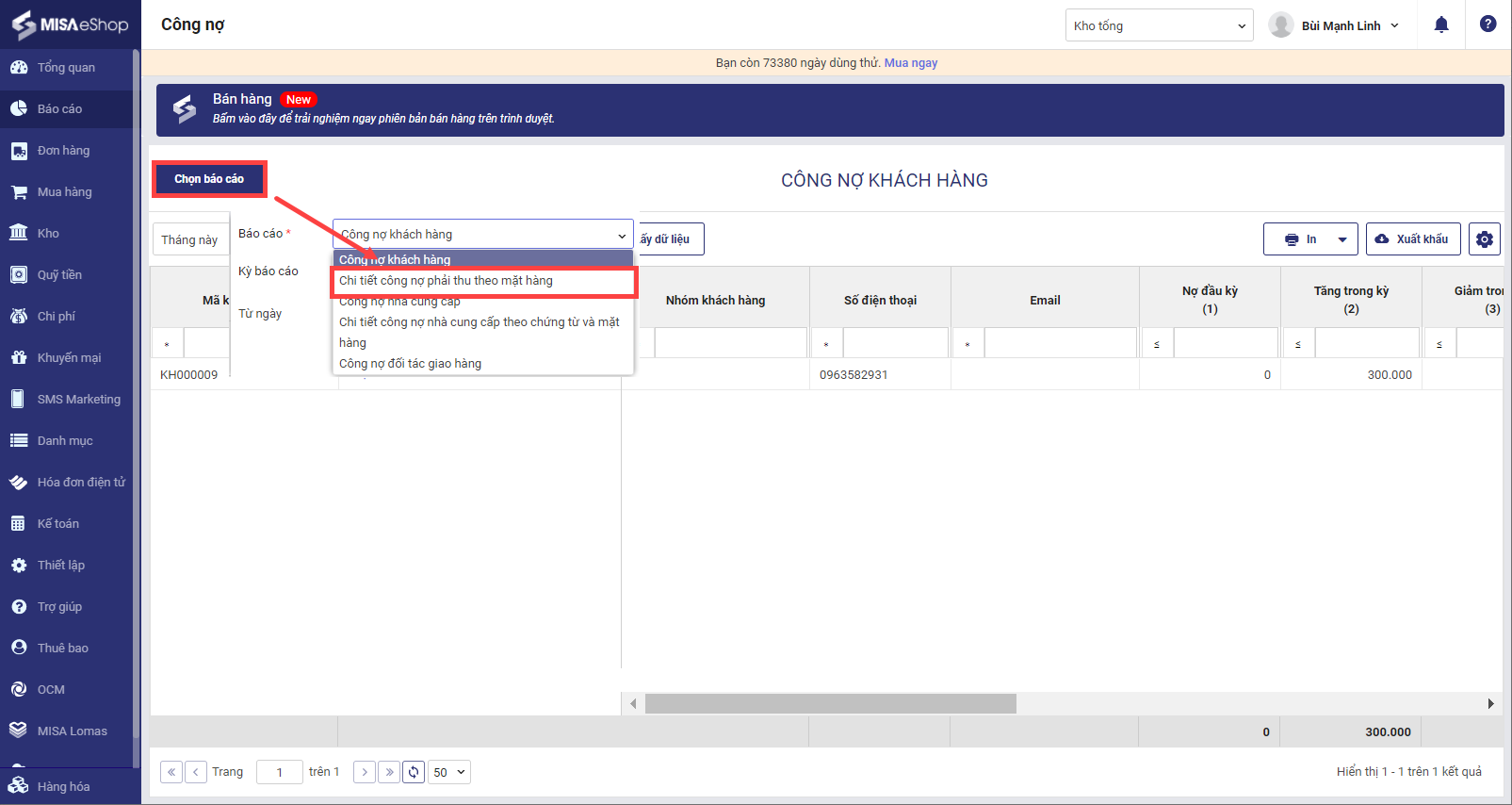The image size is (1512, 805).
Task: Select Kho warehouse in the sidebar
Action: 66,234
